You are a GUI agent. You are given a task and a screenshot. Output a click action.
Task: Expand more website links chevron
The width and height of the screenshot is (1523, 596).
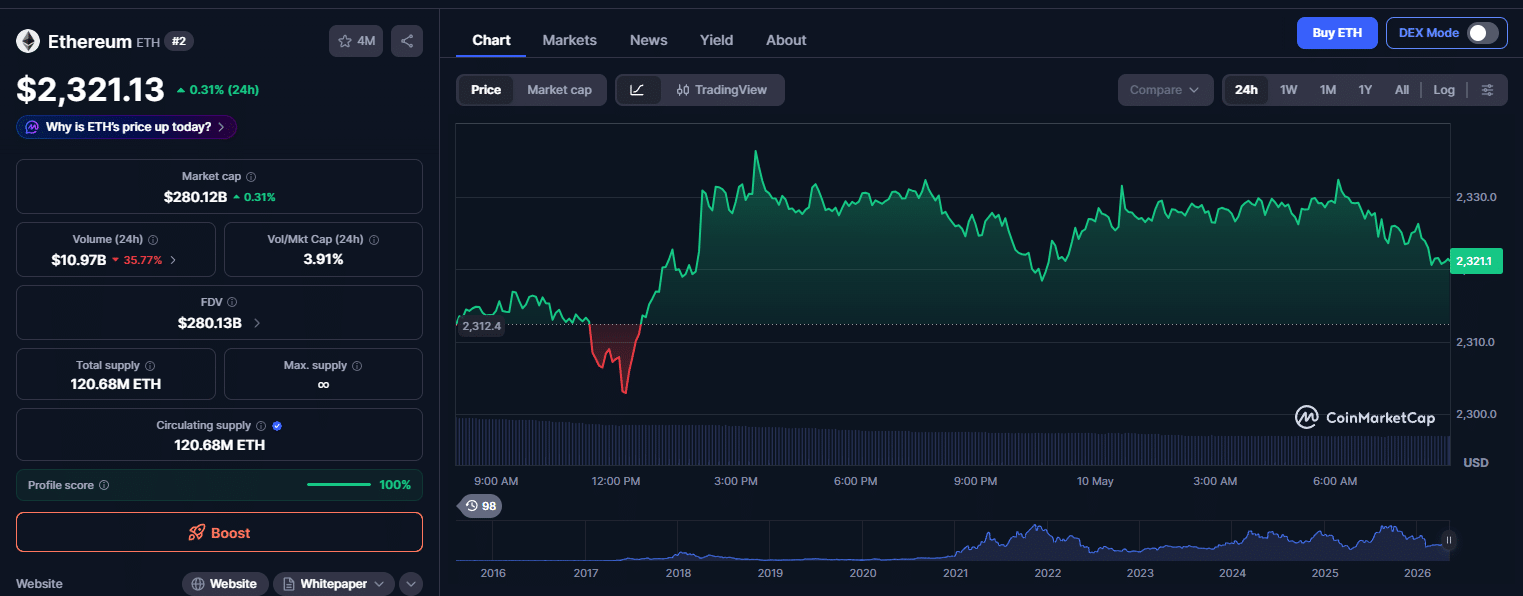[411, 584]
